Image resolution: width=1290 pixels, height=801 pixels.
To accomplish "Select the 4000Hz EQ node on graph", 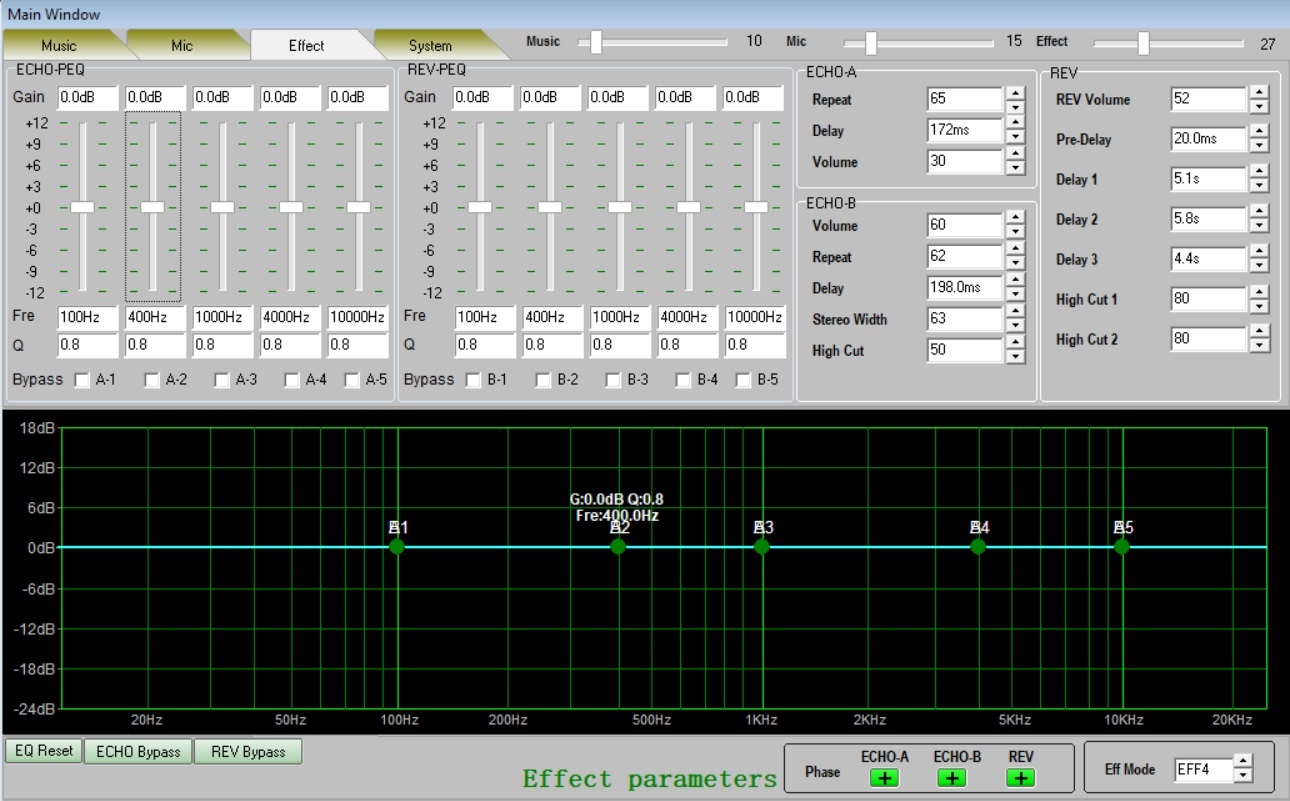I will (978, 546).
